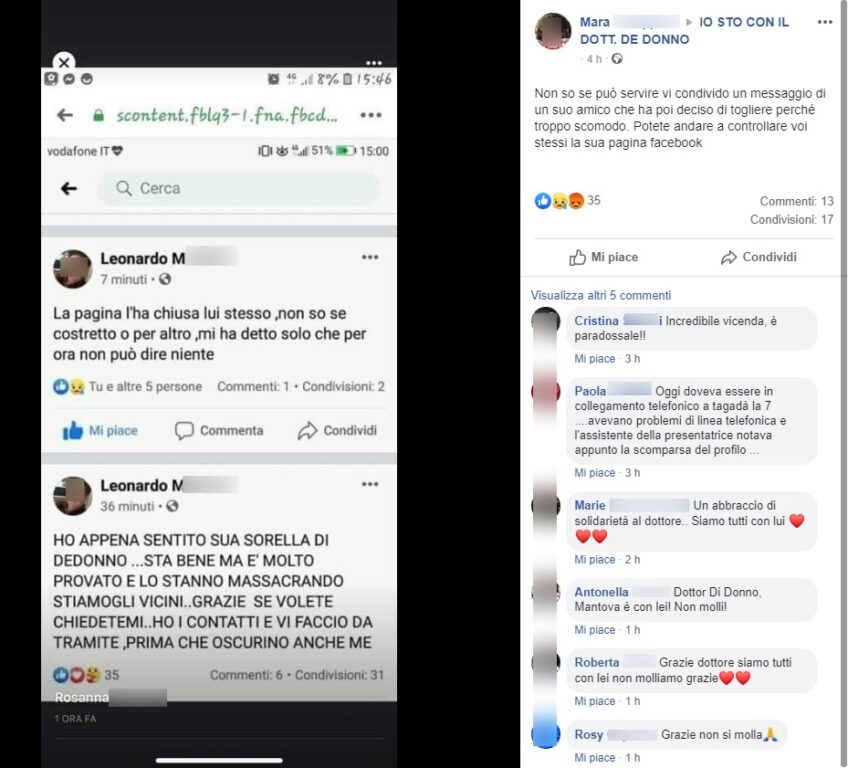Screen dimensions: 848x768
Task: Click the Cerca search field
Action: point(238,189)
